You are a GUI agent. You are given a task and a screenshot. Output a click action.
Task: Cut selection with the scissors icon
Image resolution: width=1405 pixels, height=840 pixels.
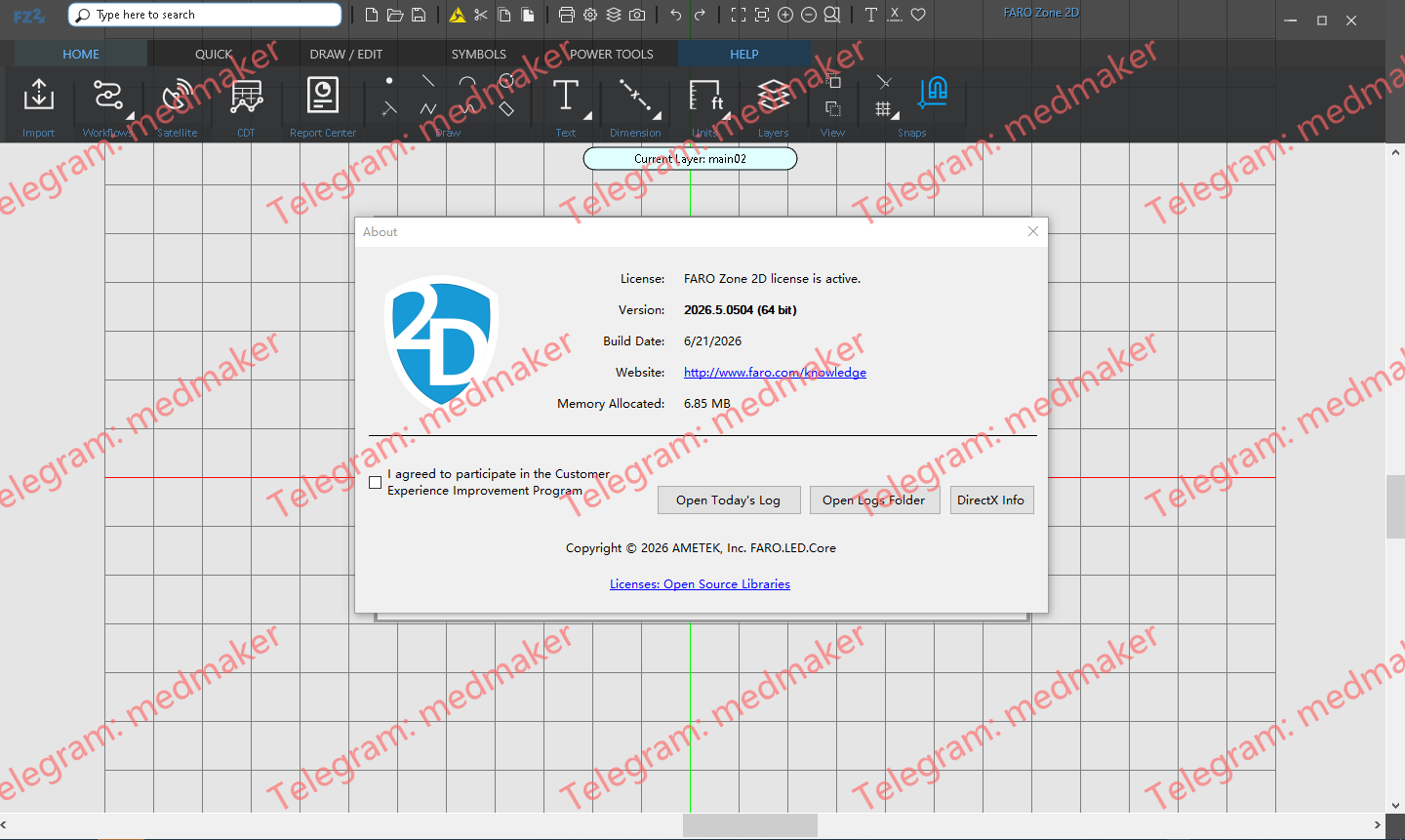(x=481, y=15)
